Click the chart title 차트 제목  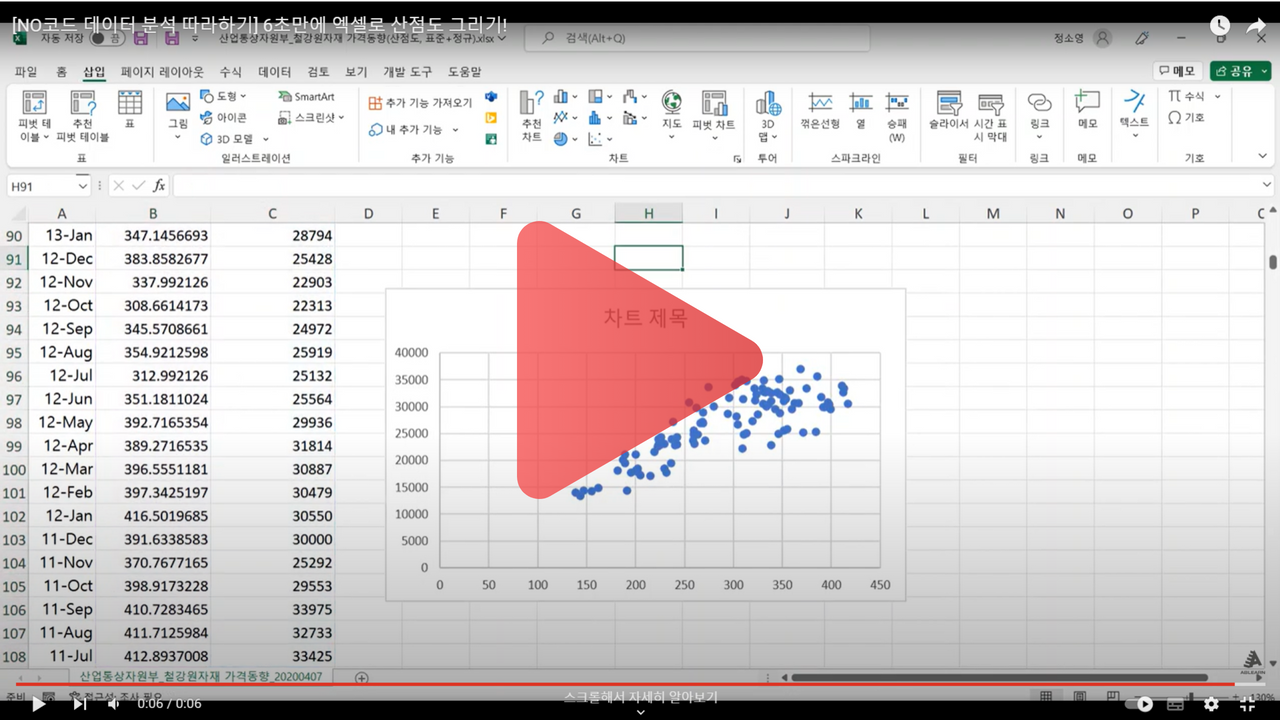pos(645,318)
